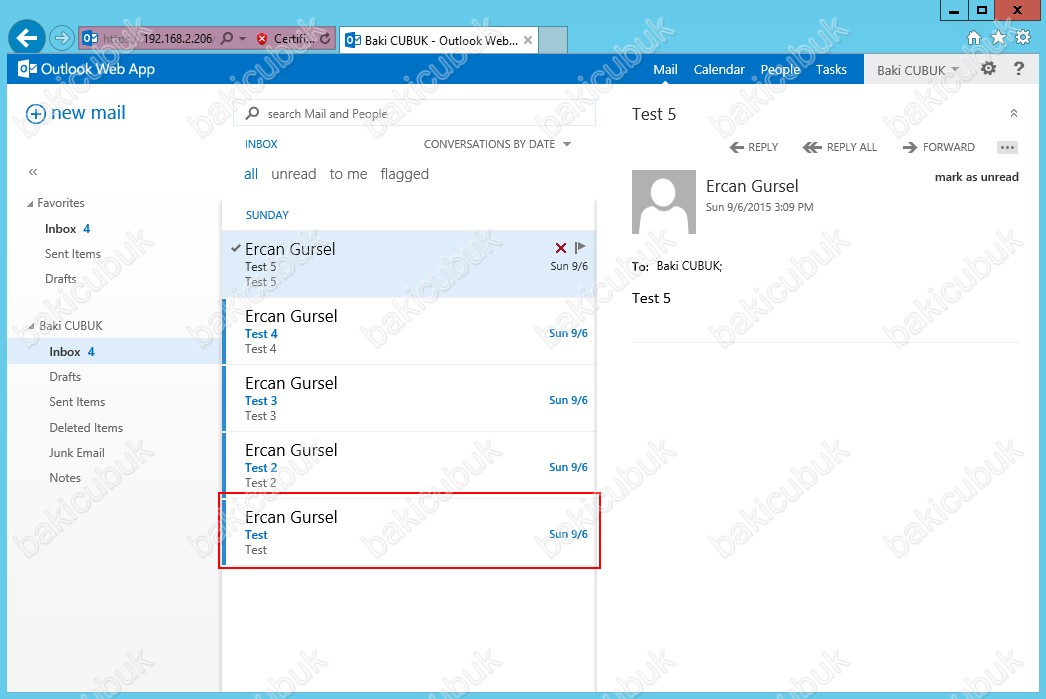
Task: Select Inbox under Baki CUBUK mailbox
Action: 113,352
